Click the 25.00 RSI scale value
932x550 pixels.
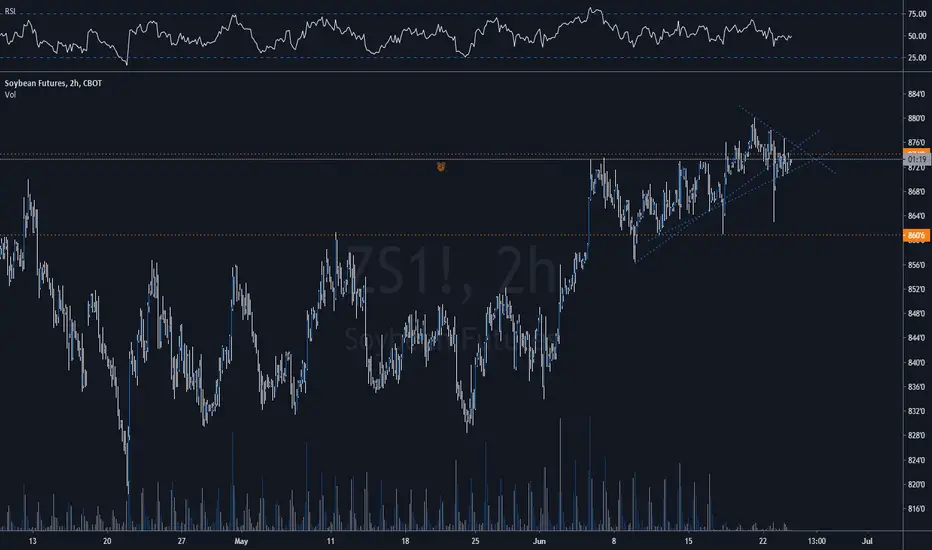coord(917,58)
